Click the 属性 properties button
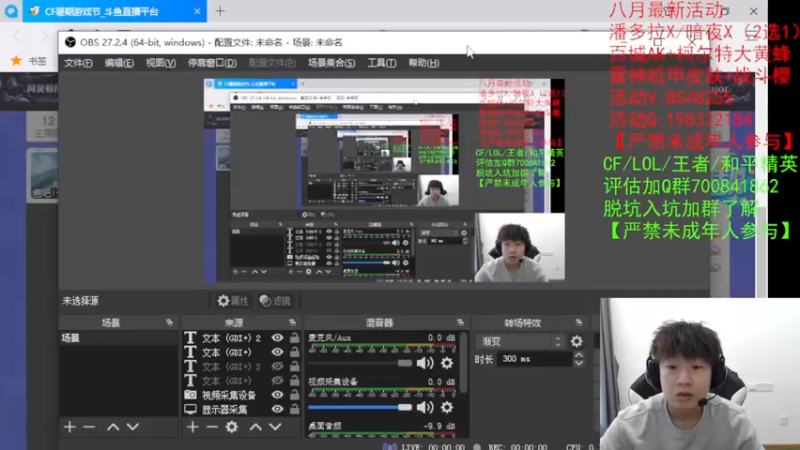 (233, 301)
